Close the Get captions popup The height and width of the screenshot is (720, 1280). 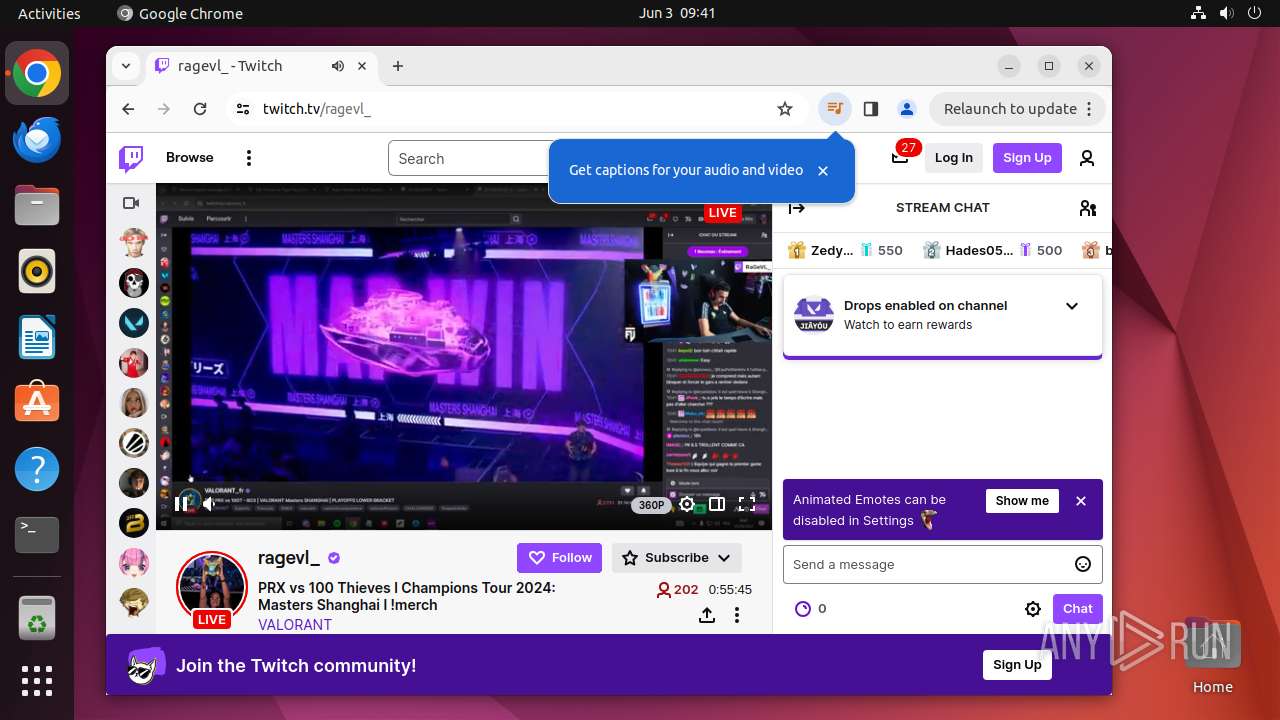[x=823, y=171]
